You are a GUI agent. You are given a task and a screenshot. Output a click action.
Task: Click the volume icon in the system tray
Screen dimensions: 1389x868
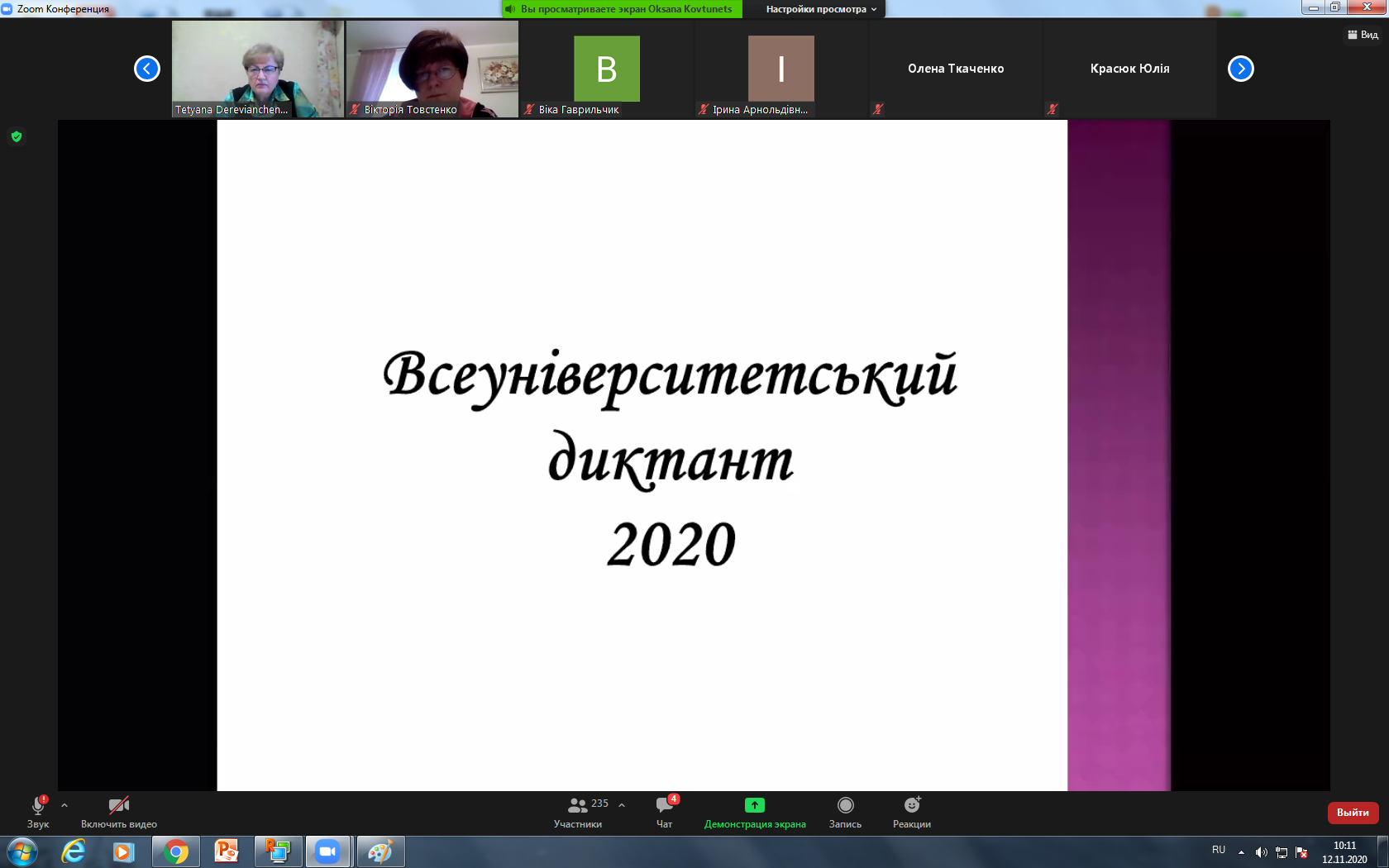1261,852
